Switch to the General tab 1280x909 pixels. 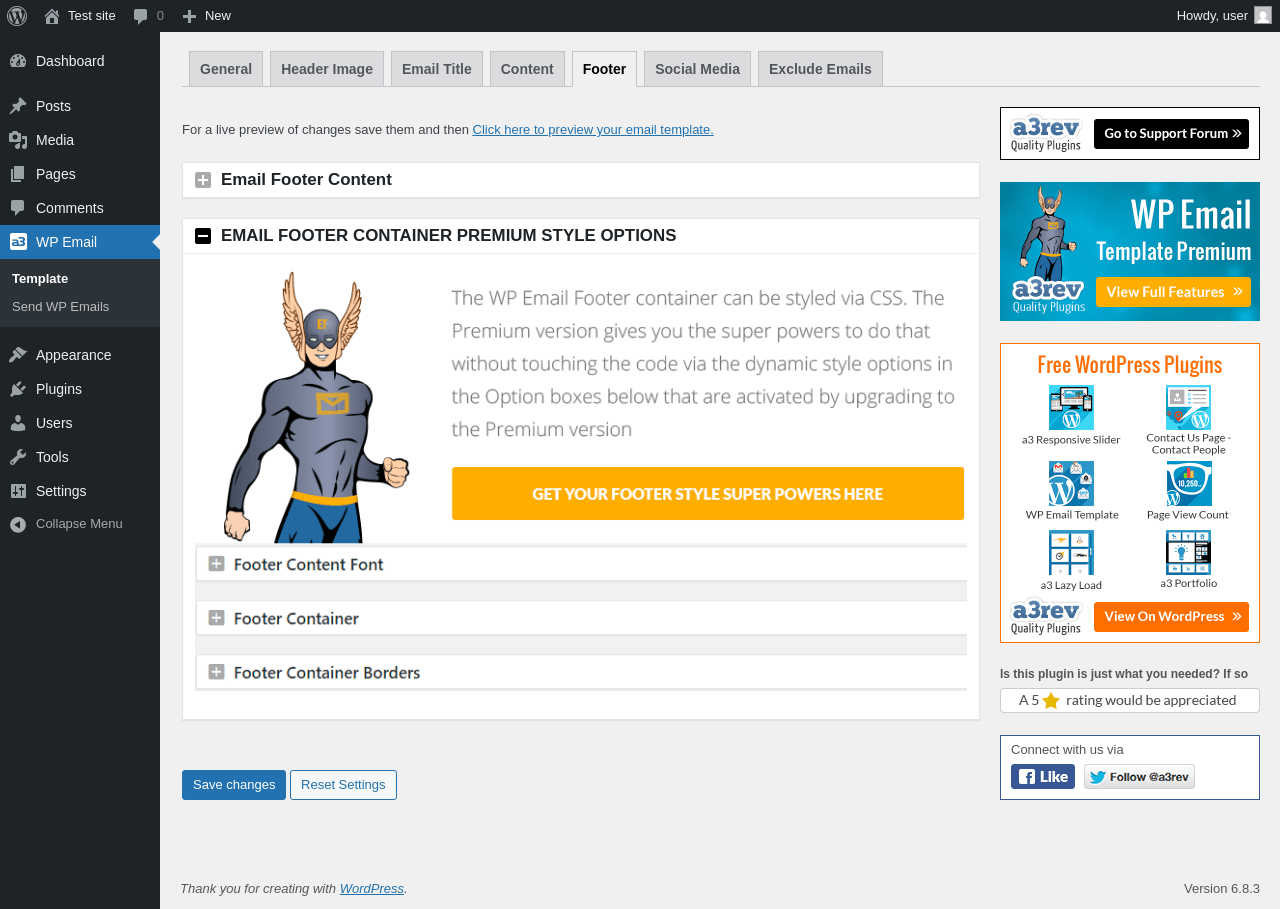pyautogui.click(x=226, y=69)
